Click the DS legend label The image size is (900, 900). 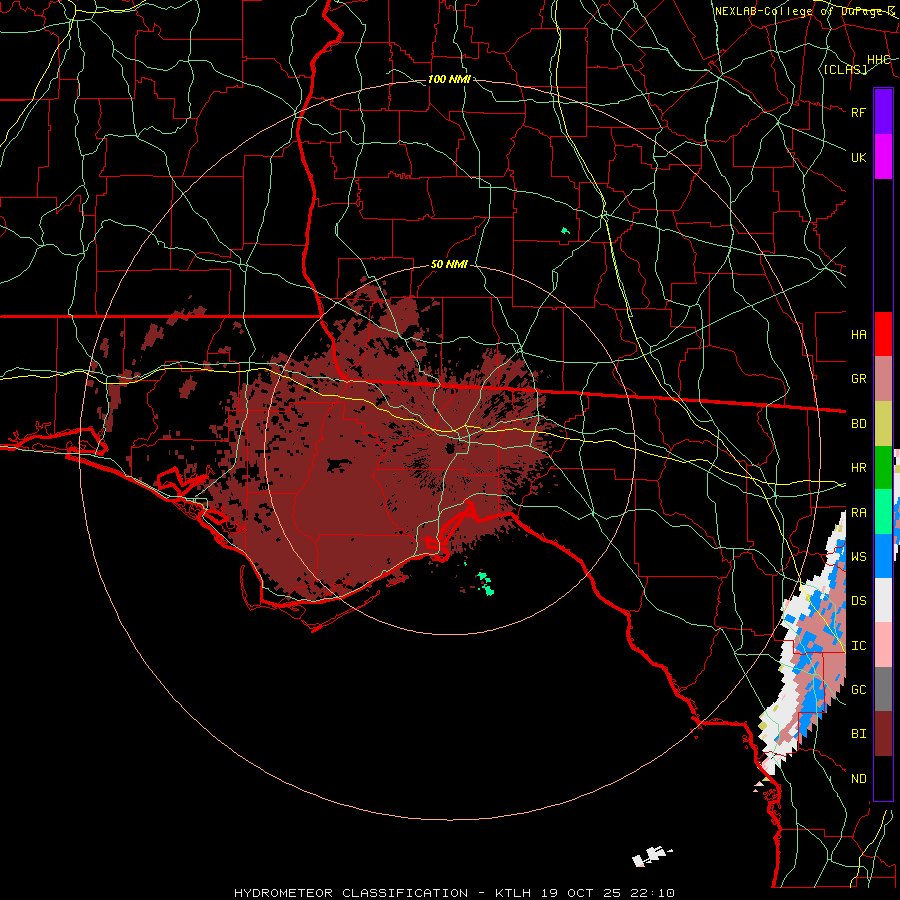tap(858, 601)
